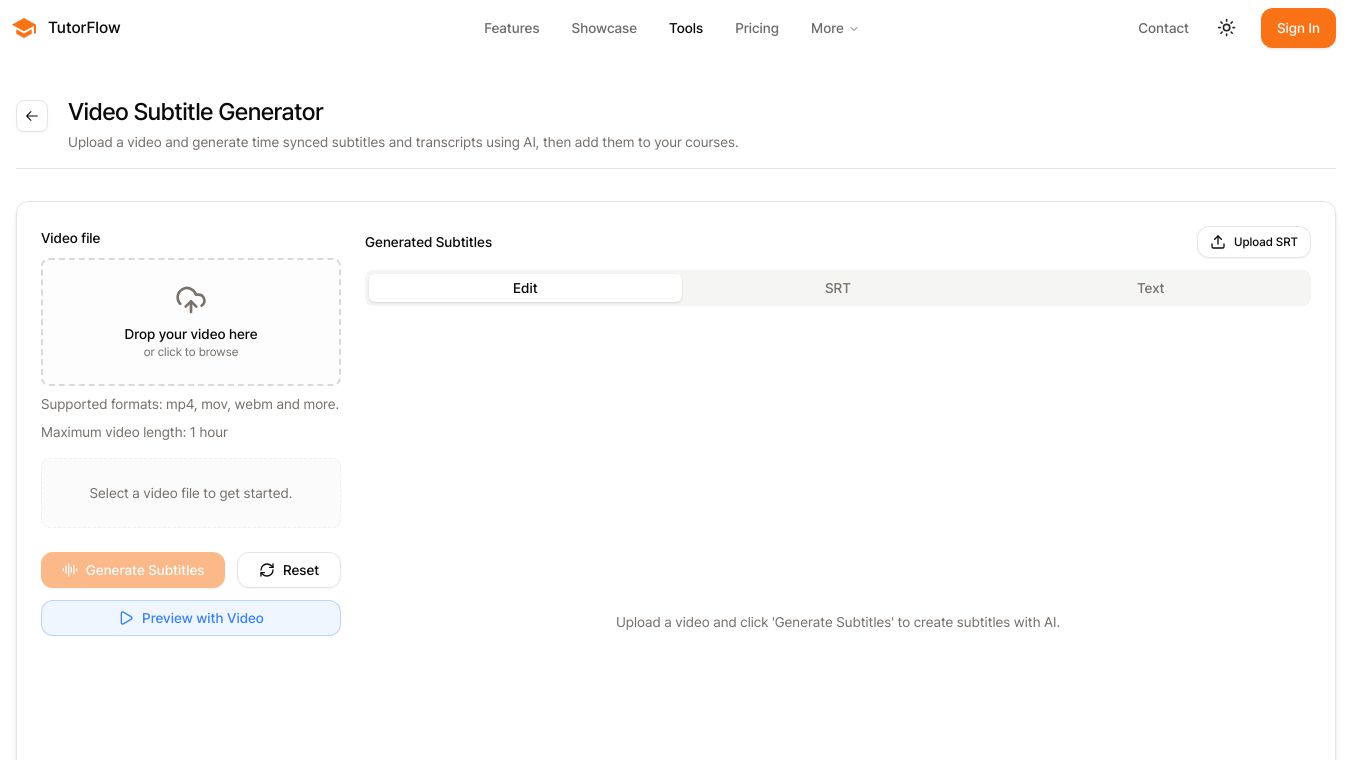The width and height of the screenshot is (1352, 760).
Task: Click the TutorFlow brand name
Action: click(x=84, y=28)
